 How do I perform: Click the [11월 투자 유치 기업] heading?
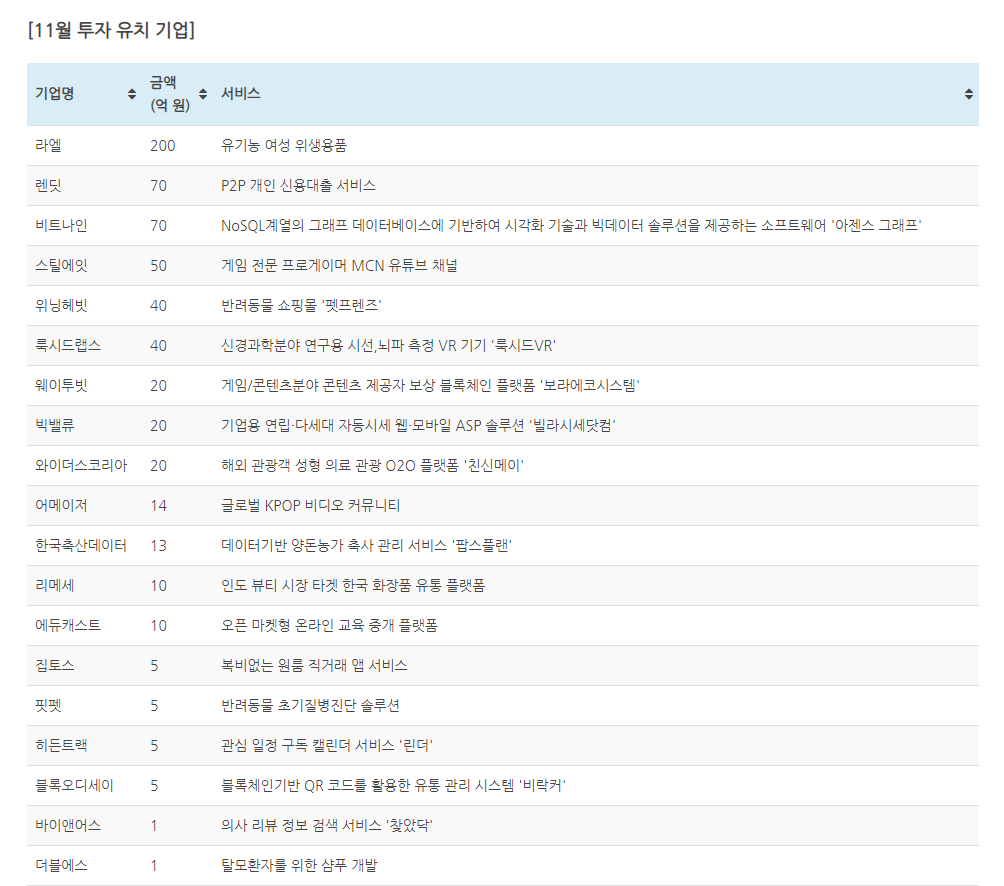point(111,29)
